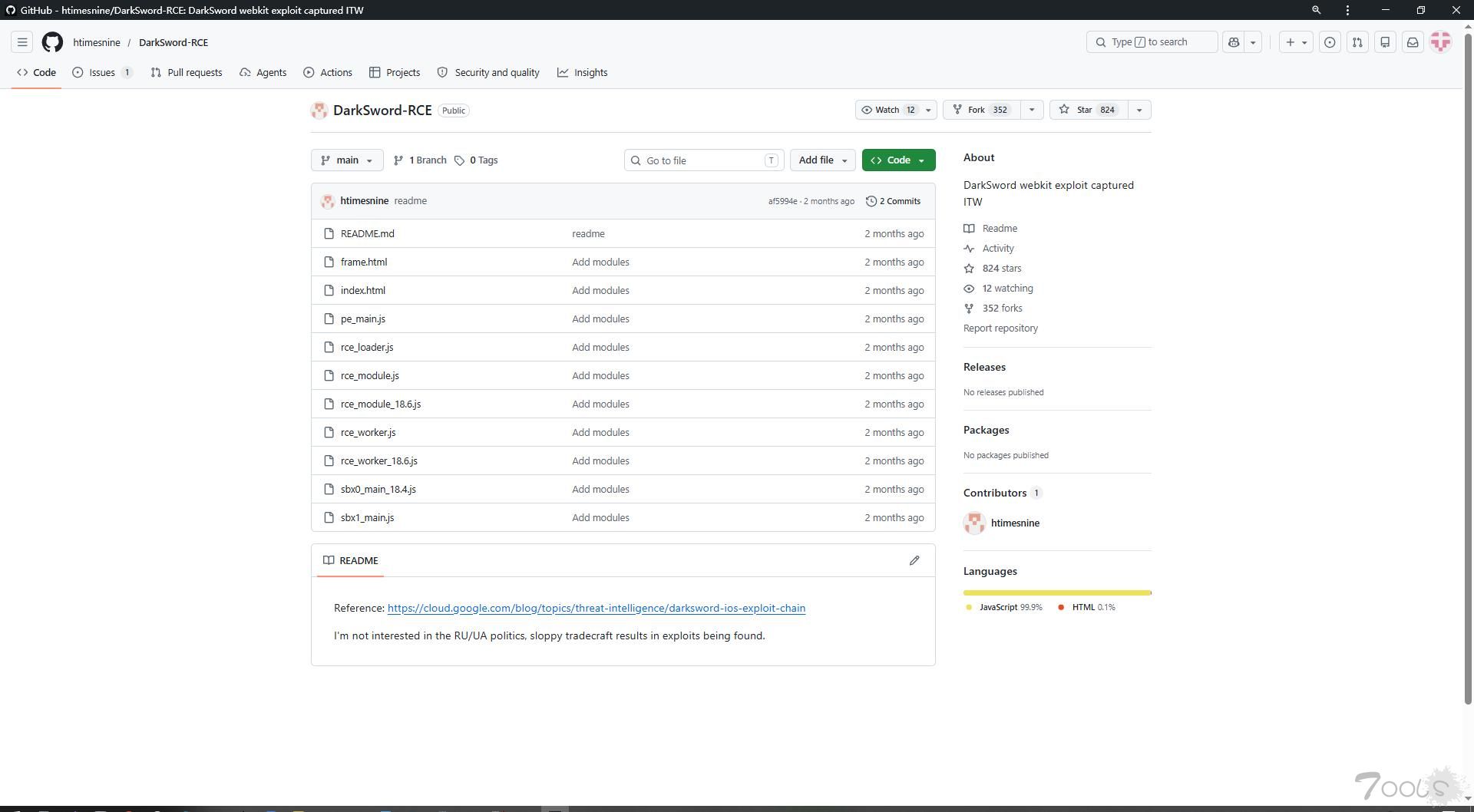Open the rce_worker_18.6.js file

[379, 460]
